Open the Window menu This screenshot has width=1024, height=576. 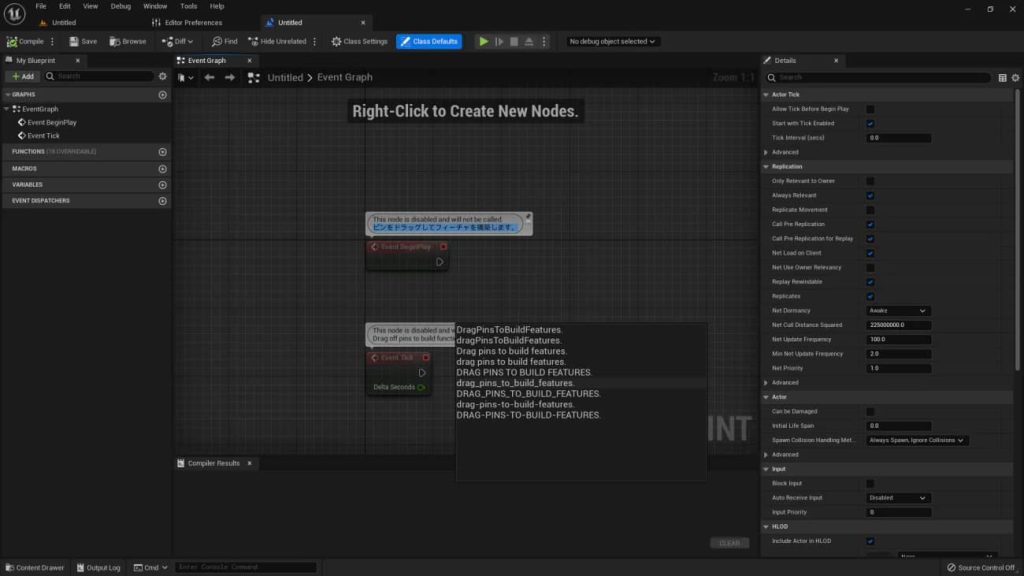(155, 6)
